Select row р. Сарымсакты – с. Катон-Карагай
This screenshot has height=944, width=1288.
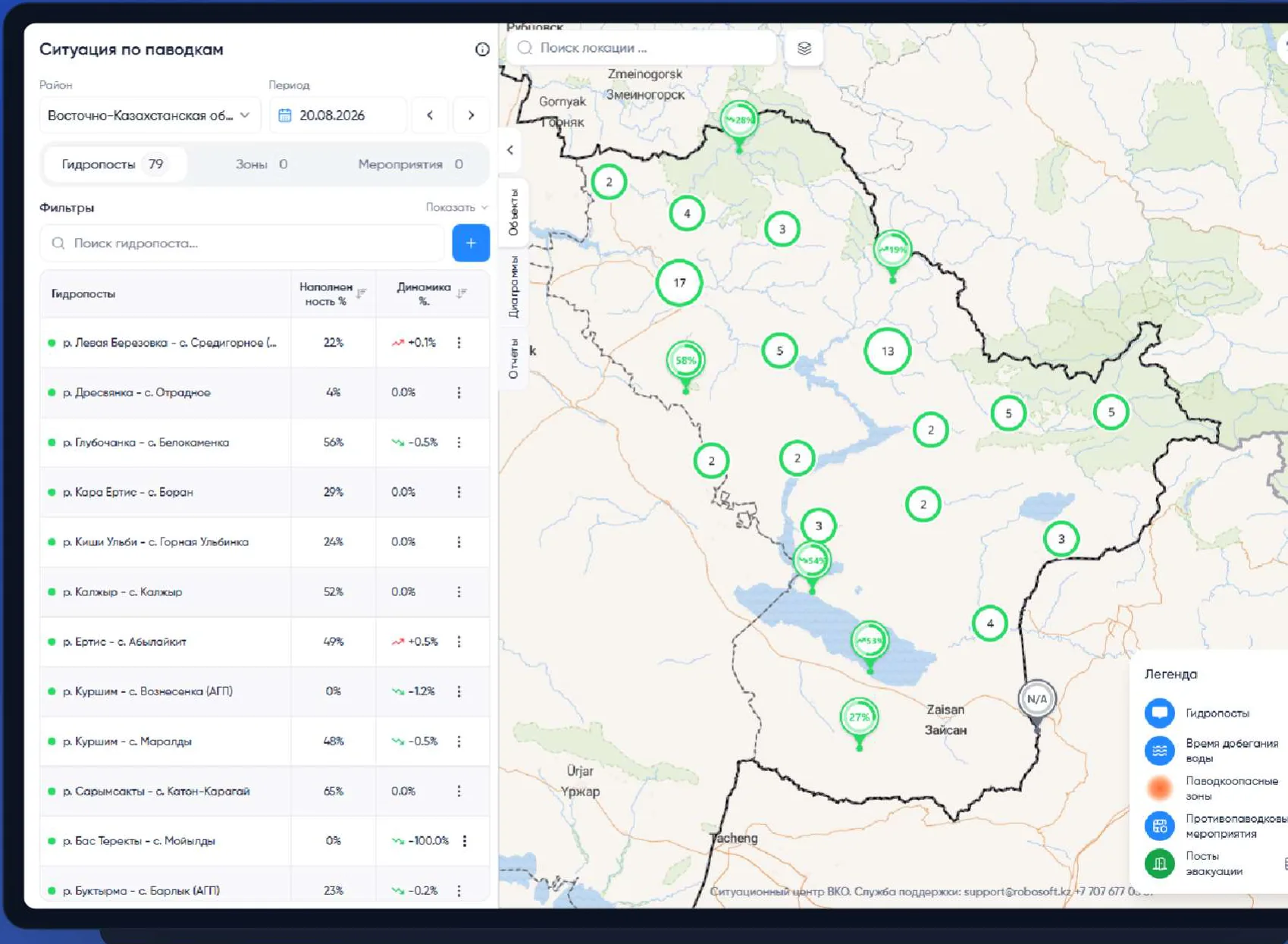pyautogui.click(x=265, y=791)
